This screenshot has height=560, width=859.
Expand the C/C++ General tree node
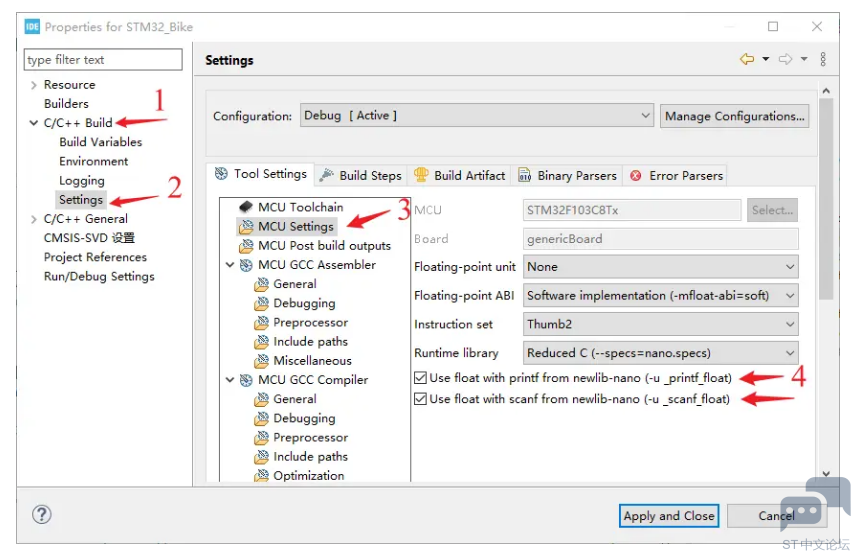point(33,219)
